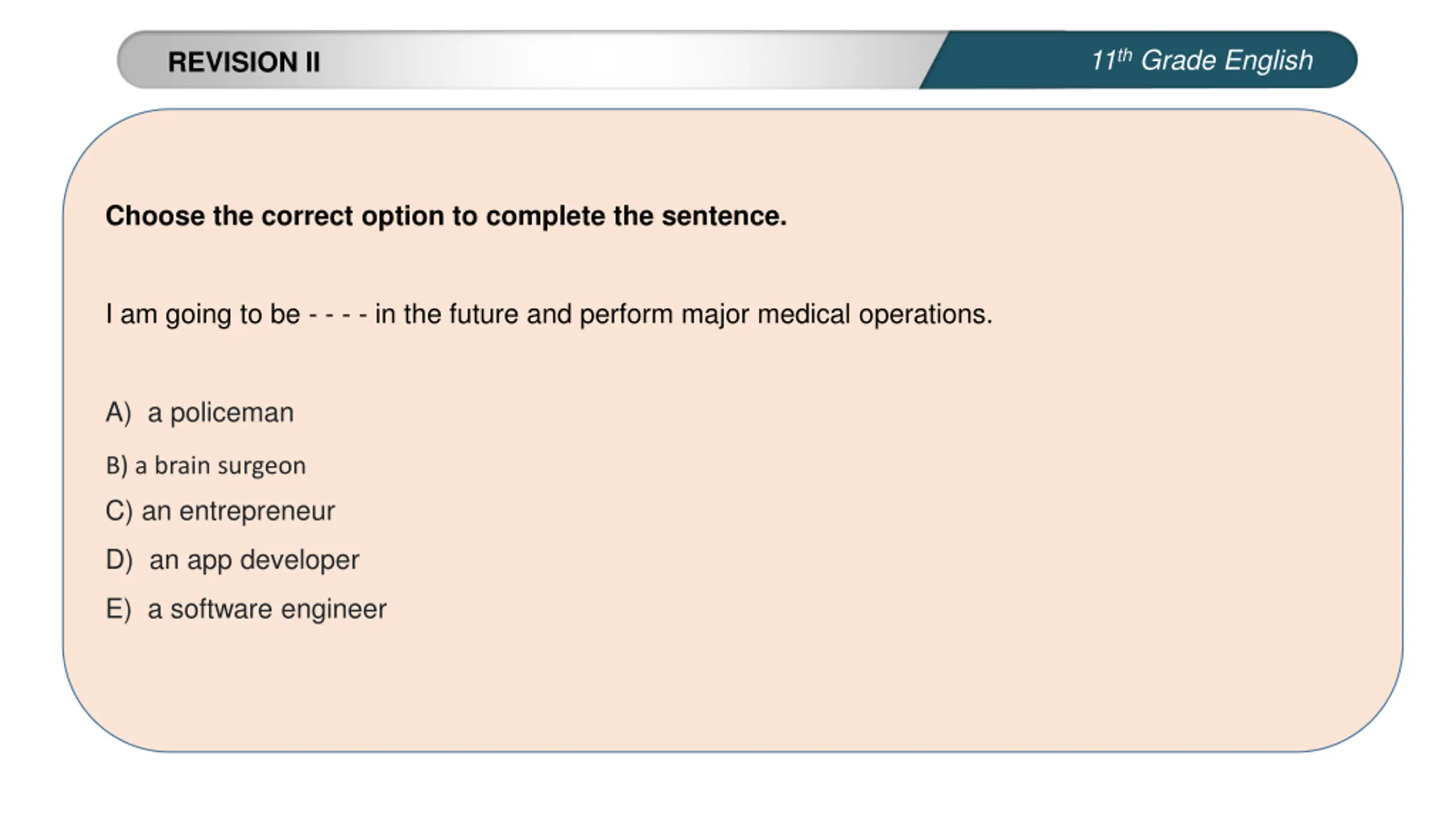This screenshot has width=1456, height=819.
Task: Click the "Choose the correct option" instruction
Action: (446, 216)
